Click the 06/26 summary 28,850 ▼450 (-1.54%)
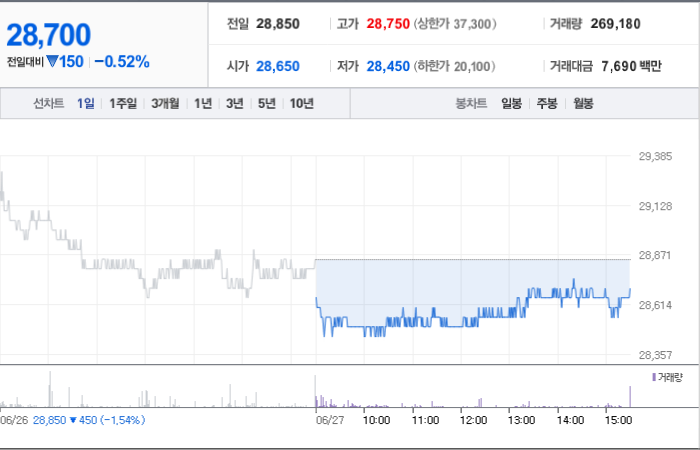 coord(89,420)
